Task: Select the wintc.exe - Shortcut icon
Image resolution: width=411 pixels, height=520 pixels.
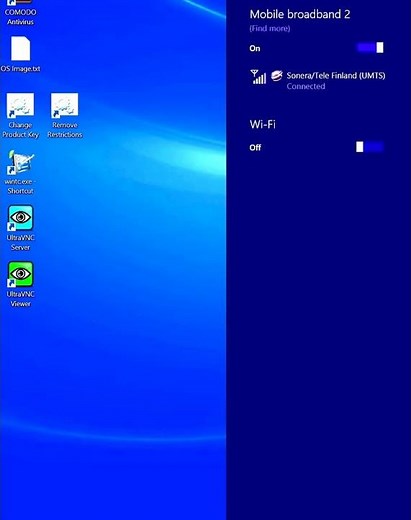Action: [x=20, y=172]
